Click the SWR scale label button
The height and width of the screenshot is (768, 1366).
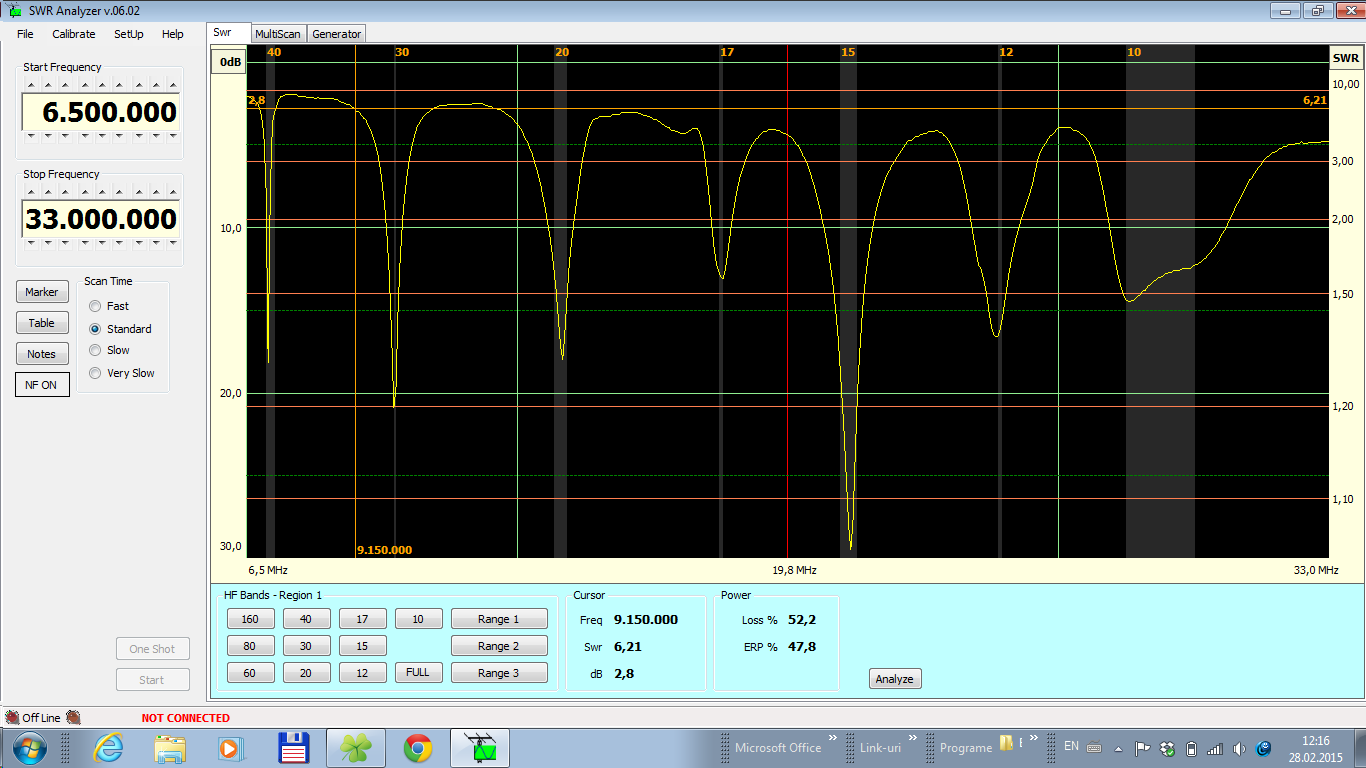pyautogui.click(x=1346, y=58)
